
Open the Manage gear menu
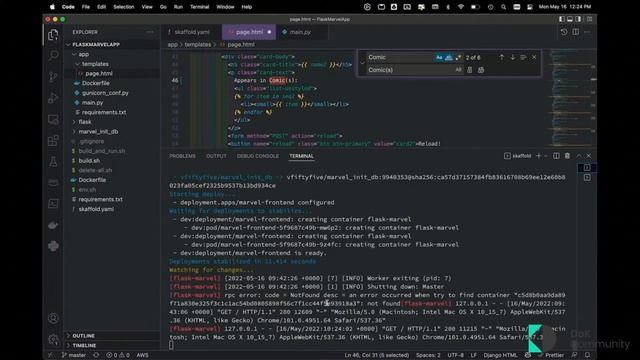coord(53,339)
